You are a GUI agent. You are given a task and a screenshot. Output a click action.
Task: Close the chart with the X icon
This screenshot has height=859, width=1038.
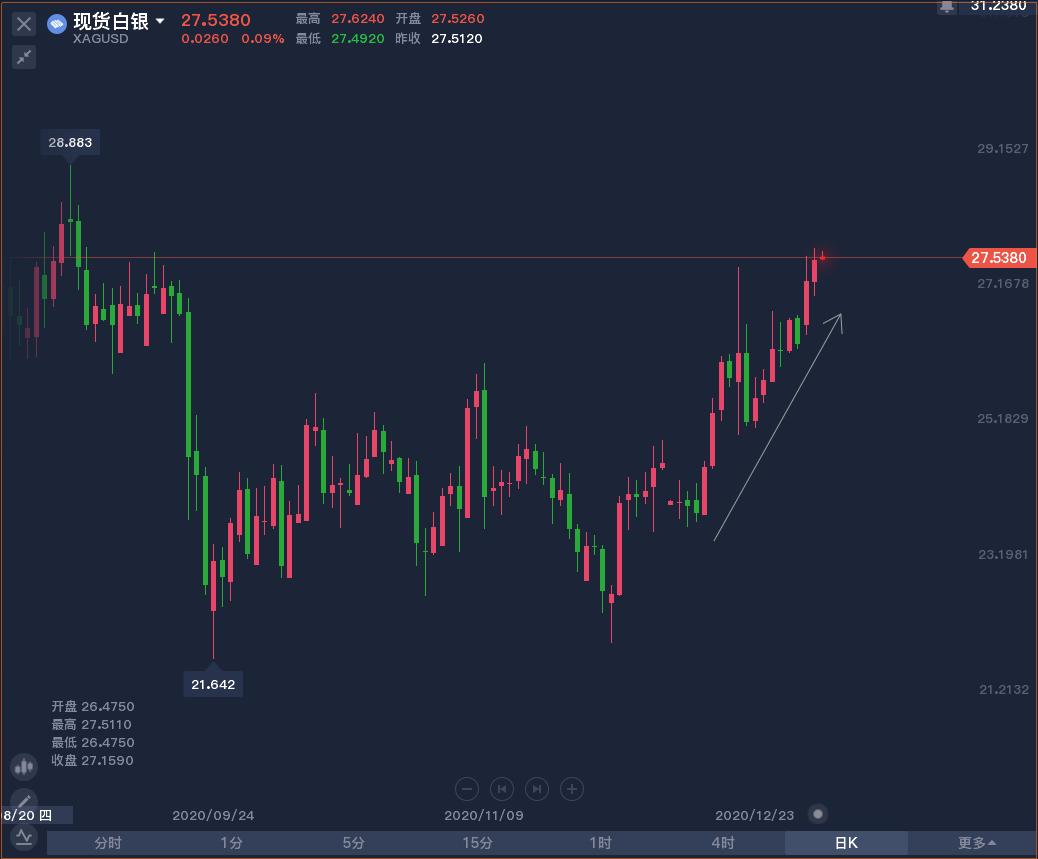[24, 24]
